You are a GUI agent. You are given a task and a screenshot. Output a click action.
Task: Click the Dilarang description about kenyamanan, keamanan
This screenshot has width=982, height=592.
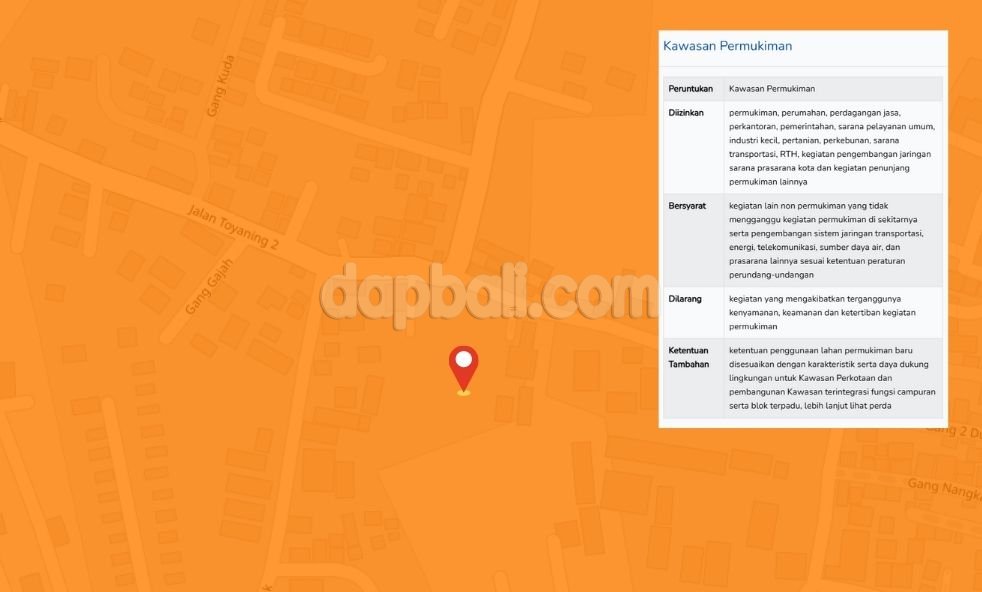point(822,312)
